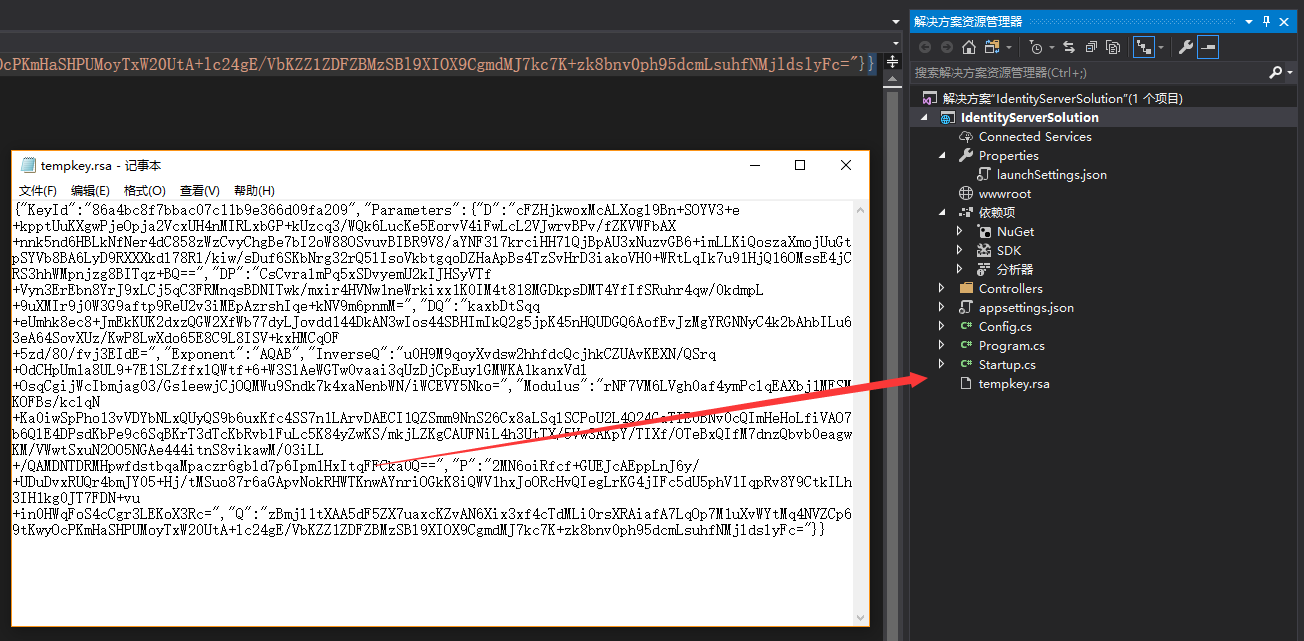Click the magnifier search icon in Solution Explorer

pos(1275,72)
